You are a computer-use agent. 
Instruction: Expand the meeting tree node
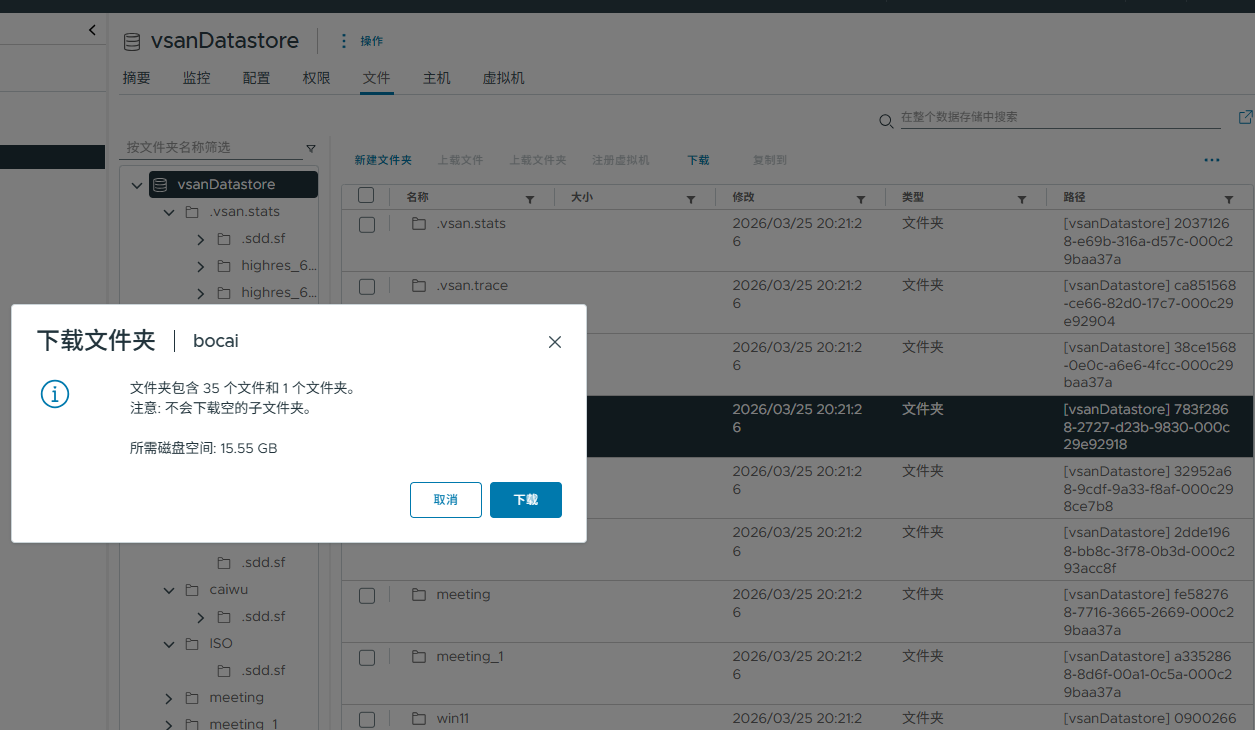pos(169,698)
